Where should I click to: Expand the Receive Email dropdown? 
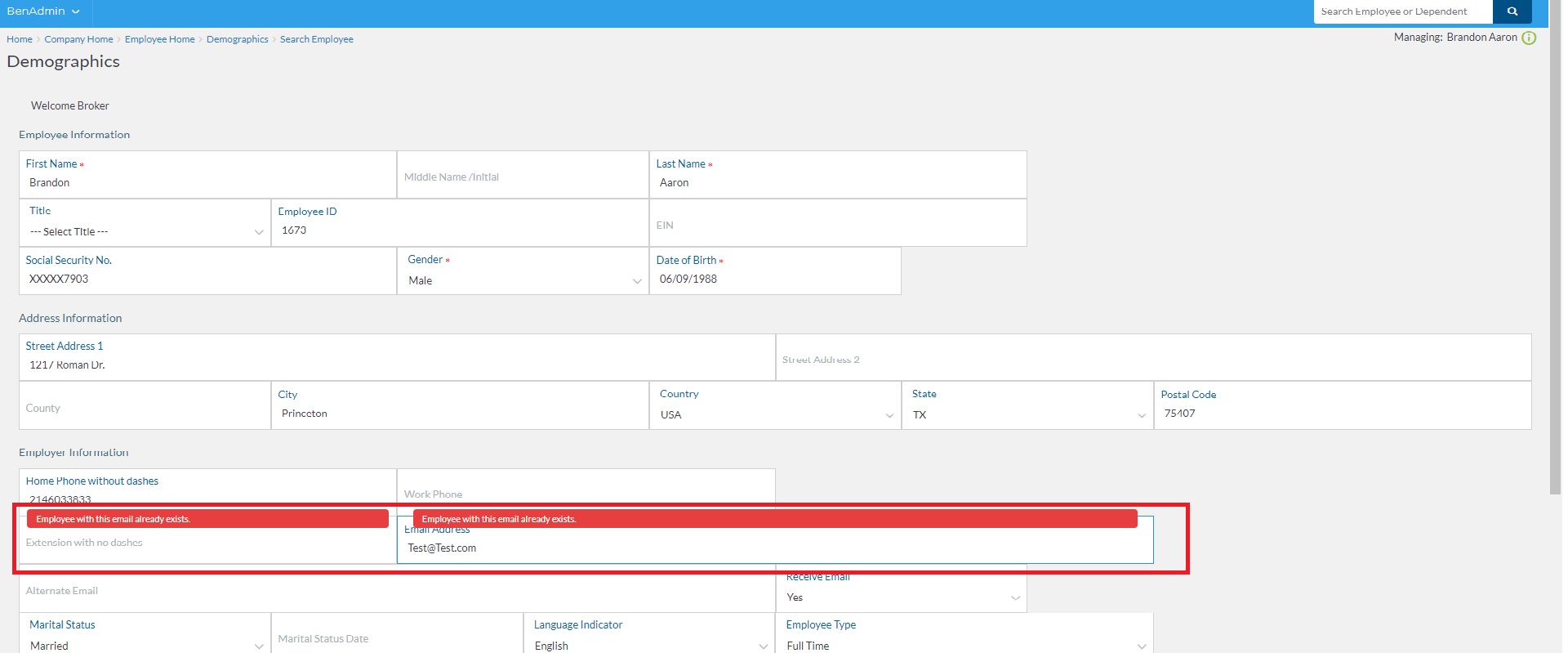pos(902,597)
